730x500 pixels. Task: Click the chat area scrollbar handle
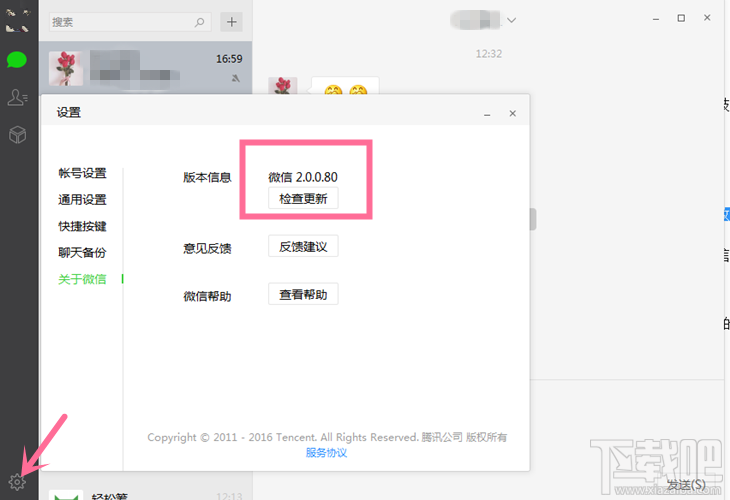(x=533, y=219)
